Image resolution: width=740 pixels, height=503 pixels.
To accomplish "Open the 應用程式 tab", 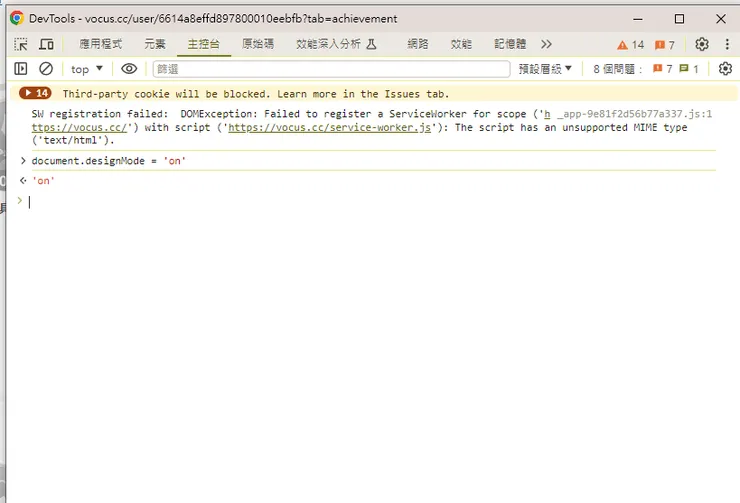I will click(x=101, y=44).
